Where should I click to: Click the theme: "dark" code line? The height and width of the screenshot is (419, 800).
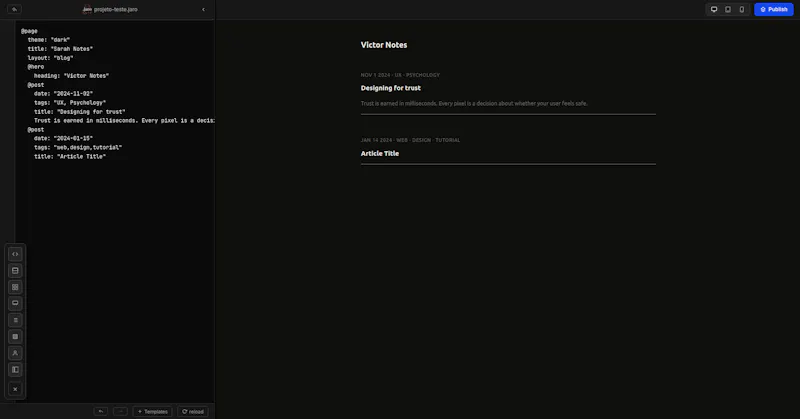tap(48, 40)
